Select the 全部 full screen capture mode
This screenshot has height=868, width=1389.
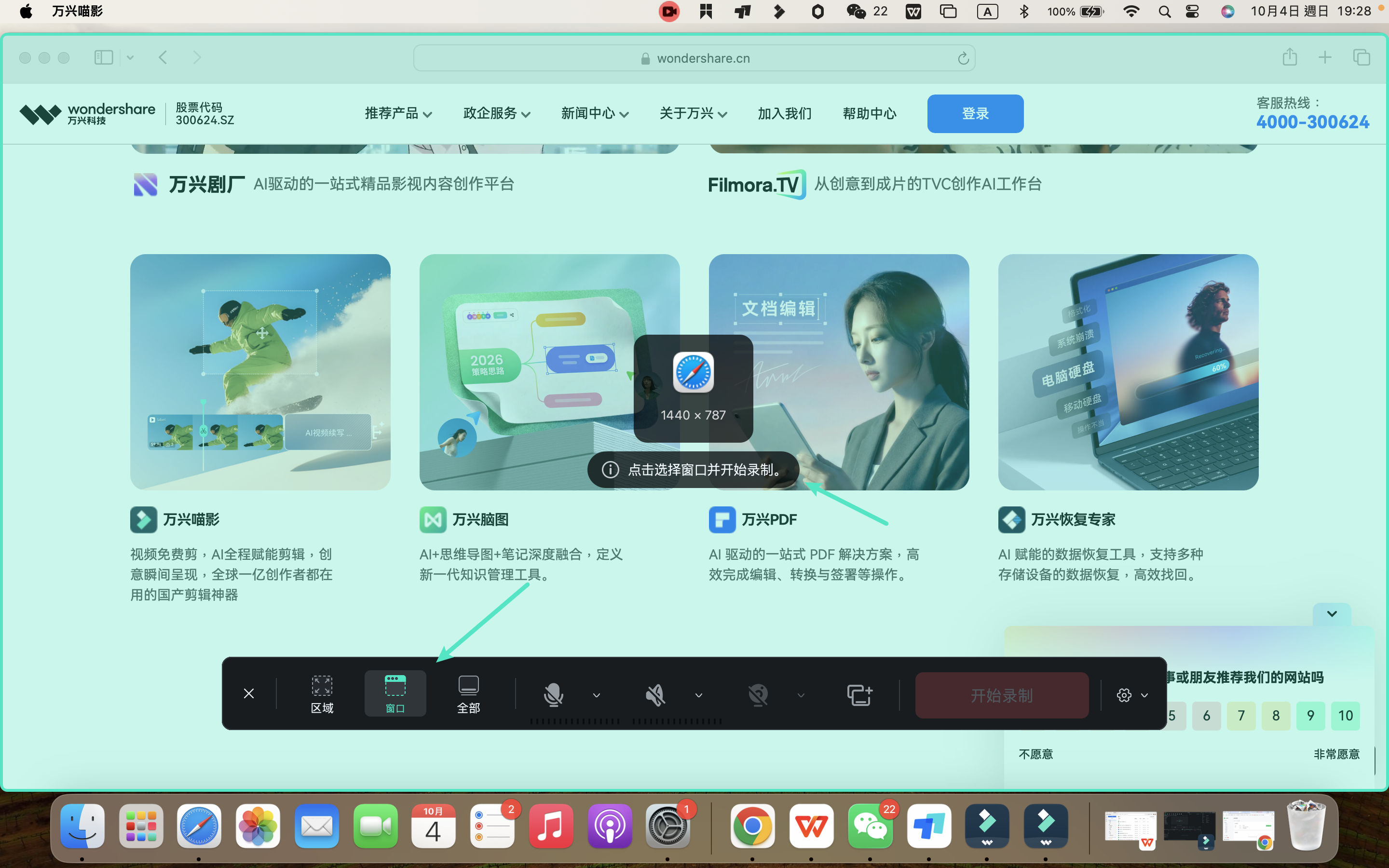click(468, 693)
